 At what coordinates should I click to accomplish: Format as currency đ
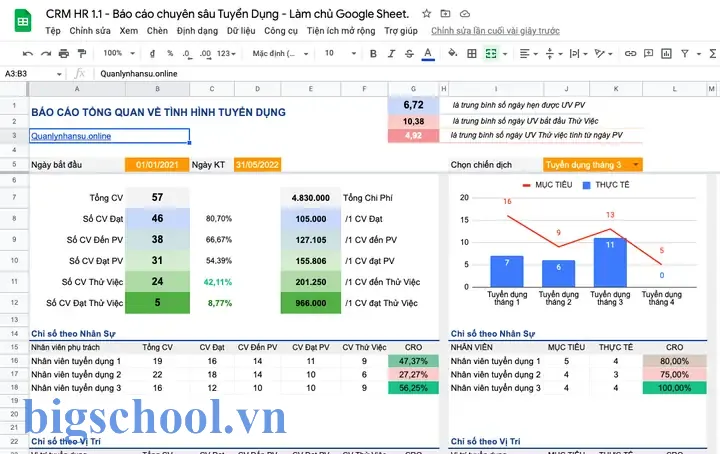(152, 54)
